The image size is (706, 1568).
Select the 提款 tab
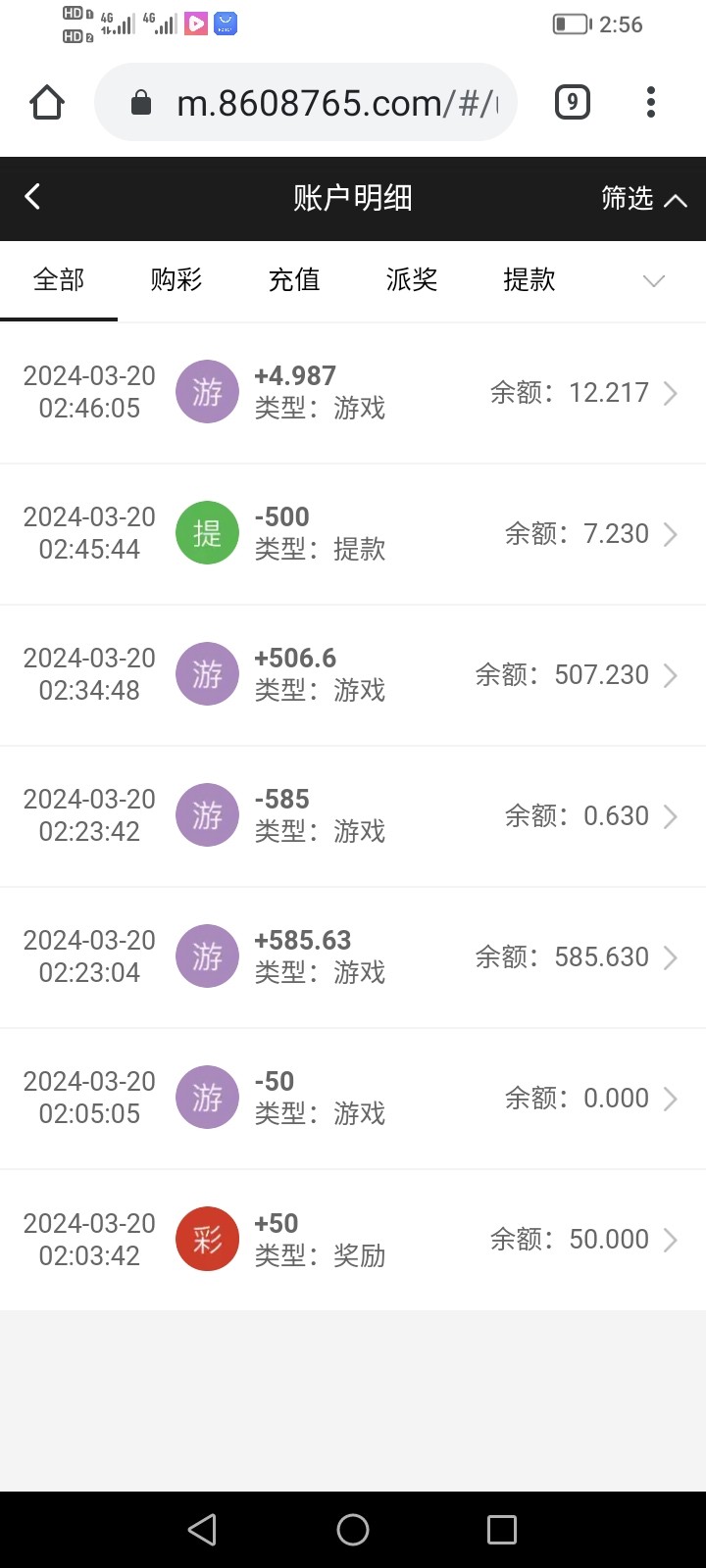coord(529,280)
